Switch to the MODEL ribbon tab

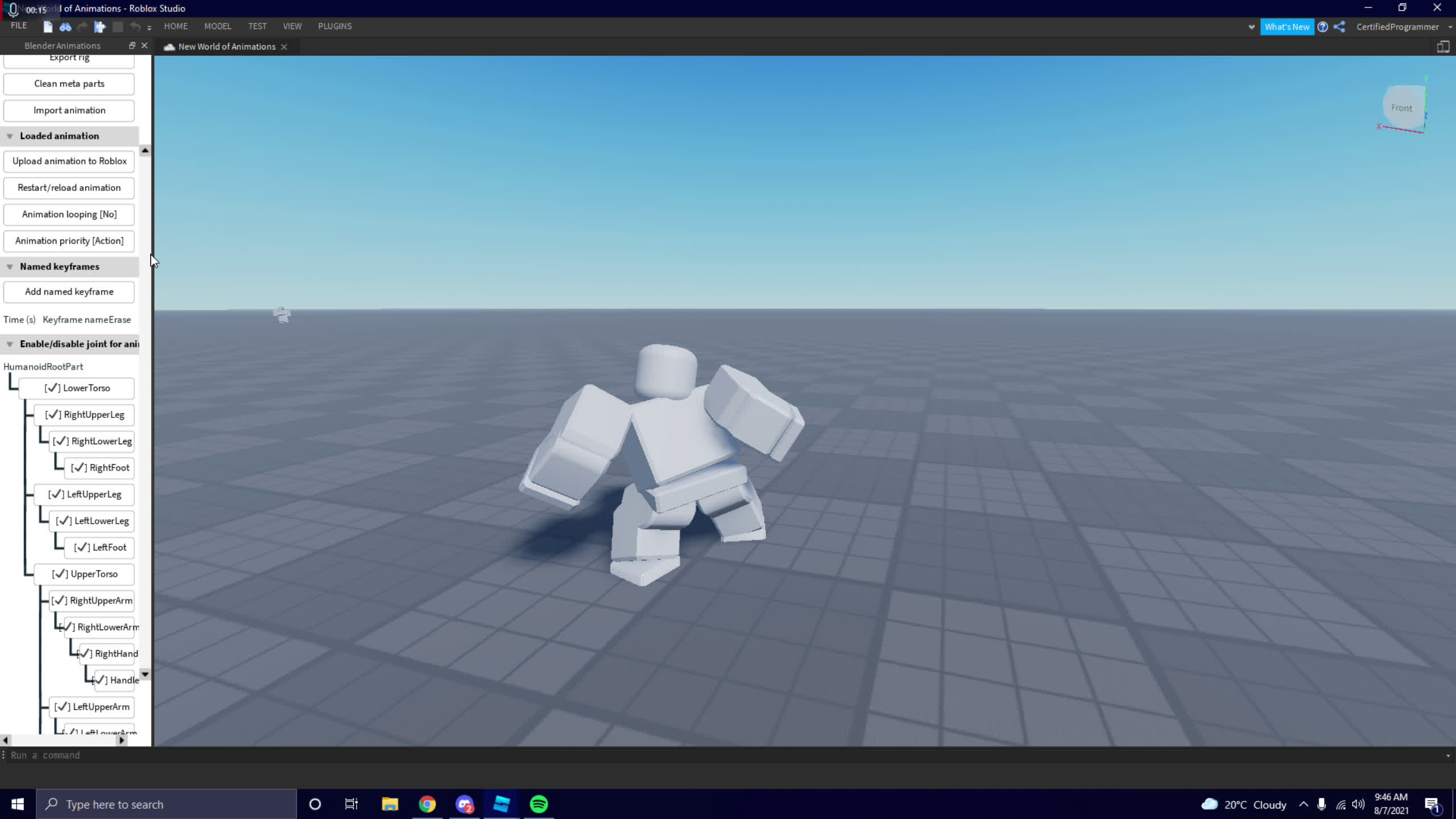tap(217, 26)
